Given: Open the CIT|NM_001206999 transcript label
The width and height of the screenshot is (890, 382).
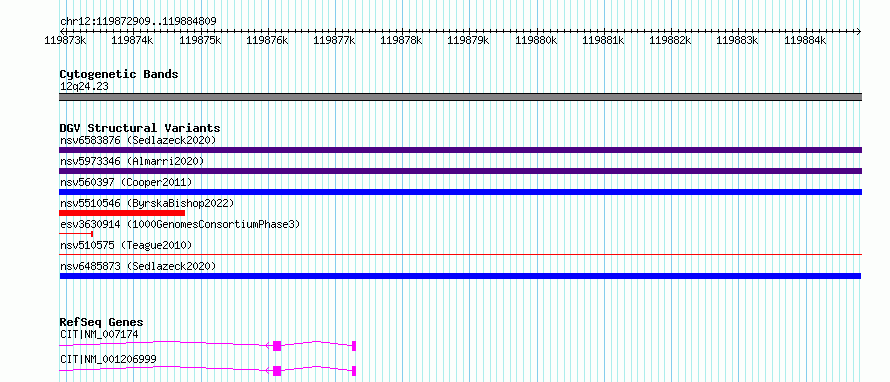Looking at the screenshot, I should (108, 359).
